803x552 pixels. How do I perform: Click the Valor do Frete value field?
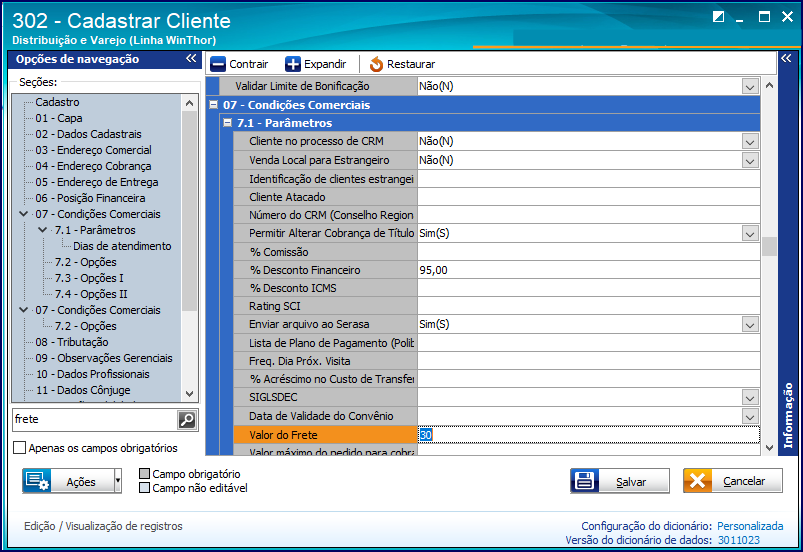point(588,435)
